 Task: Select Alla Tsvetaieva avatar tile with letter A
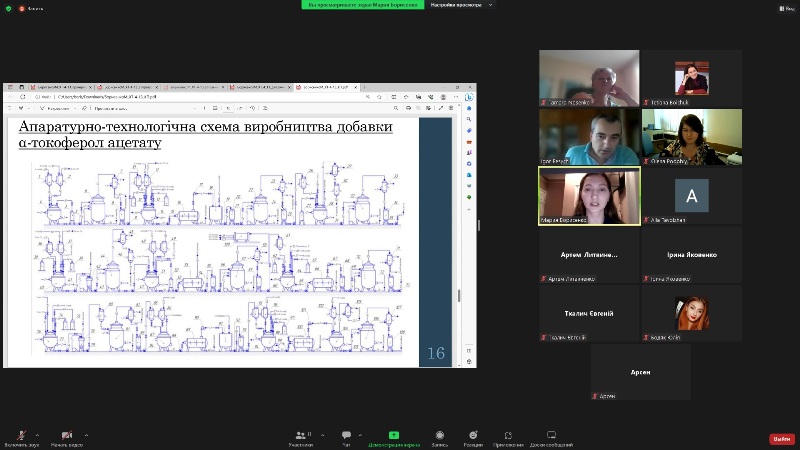(691, 195)
